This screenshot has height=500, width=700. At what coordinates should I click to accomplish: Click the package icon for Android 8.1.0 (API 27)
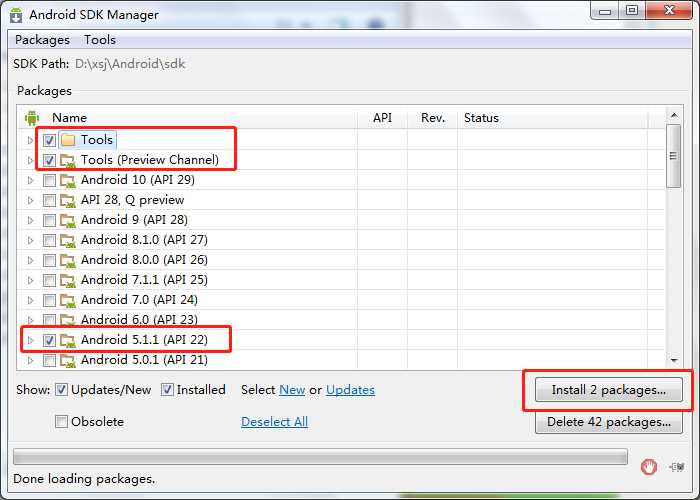(67, 240)
